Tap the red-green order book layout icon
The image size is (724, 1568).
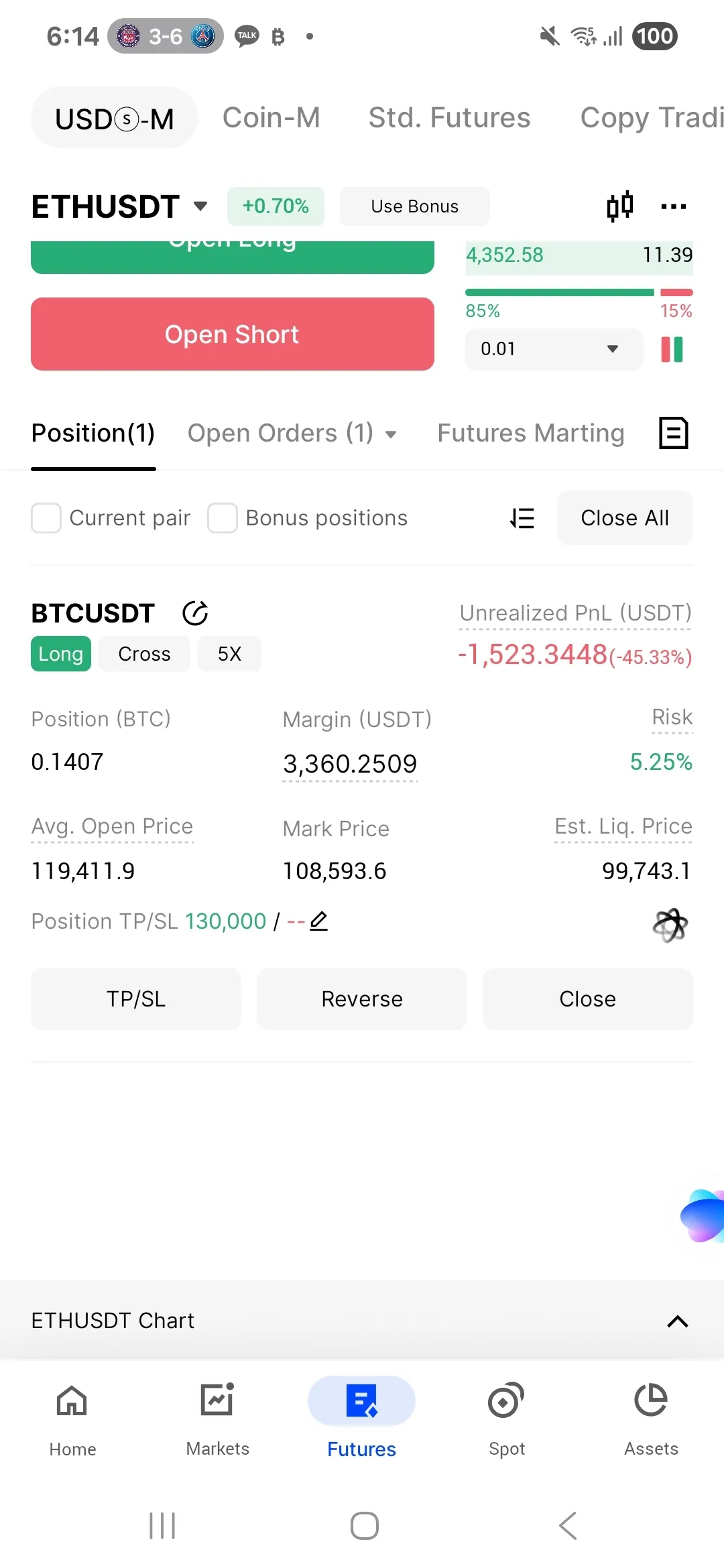tap(672, 349)
